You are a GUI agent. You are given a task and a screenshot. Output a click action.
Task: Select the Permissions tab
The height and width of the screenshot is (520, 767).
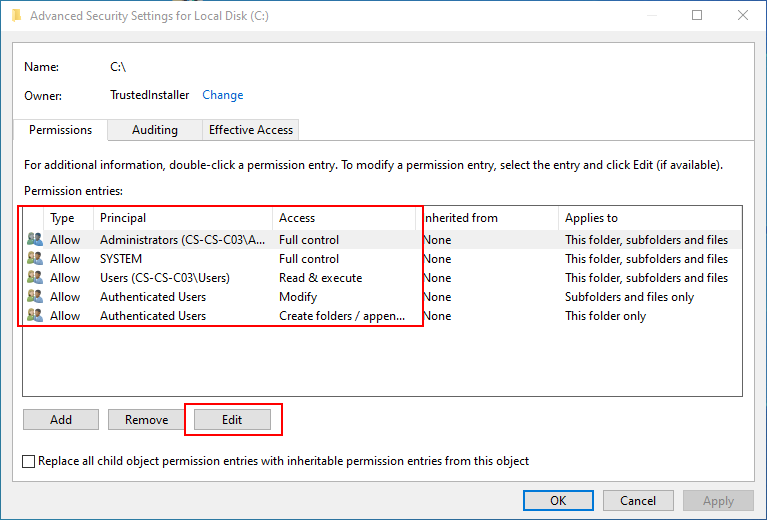click(x=60, y=130)
